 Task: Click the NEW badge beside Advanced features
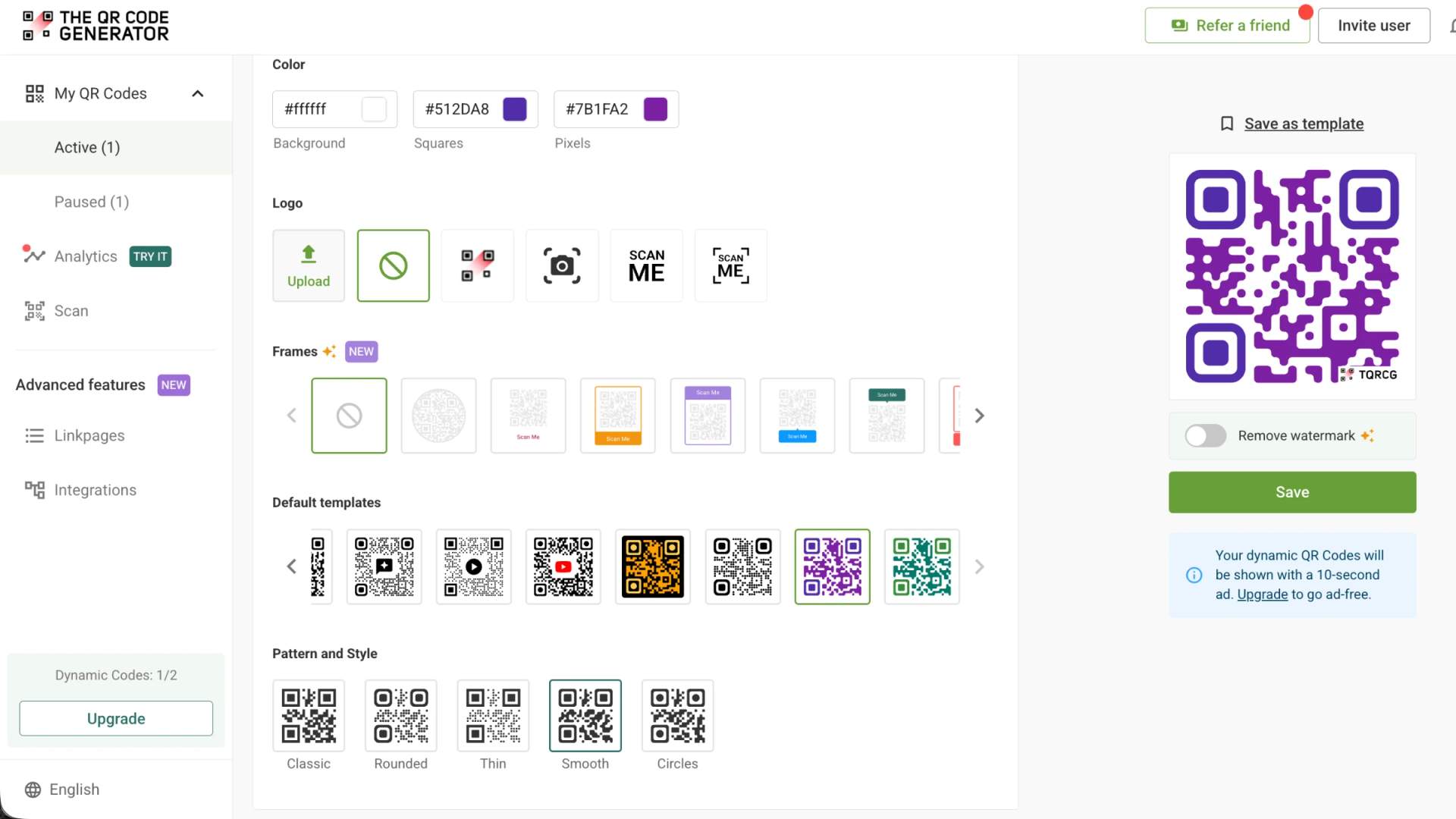(174, 385)
